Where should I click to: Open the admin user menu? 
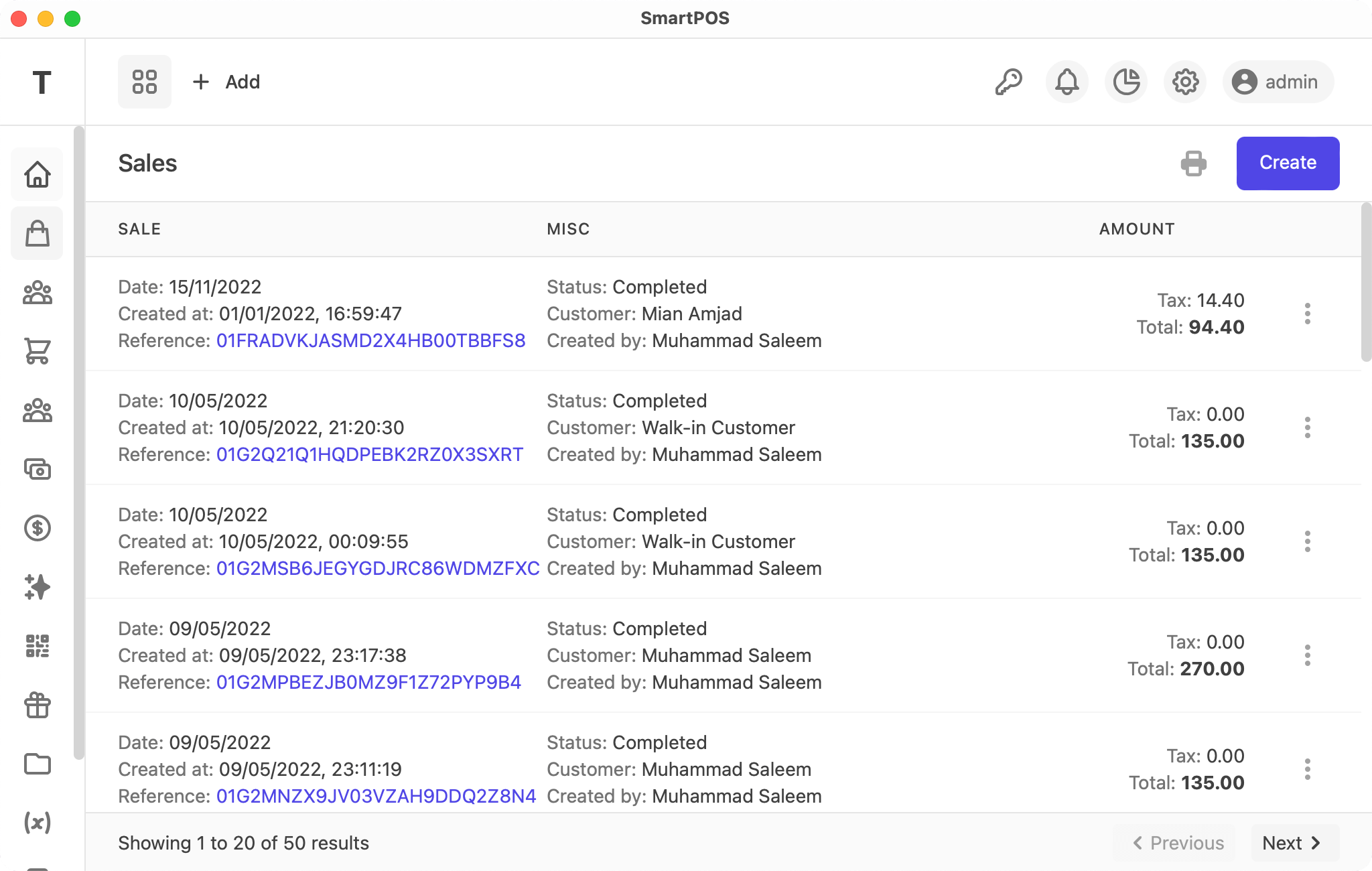pyautogui.click(x=1278, y=82)
